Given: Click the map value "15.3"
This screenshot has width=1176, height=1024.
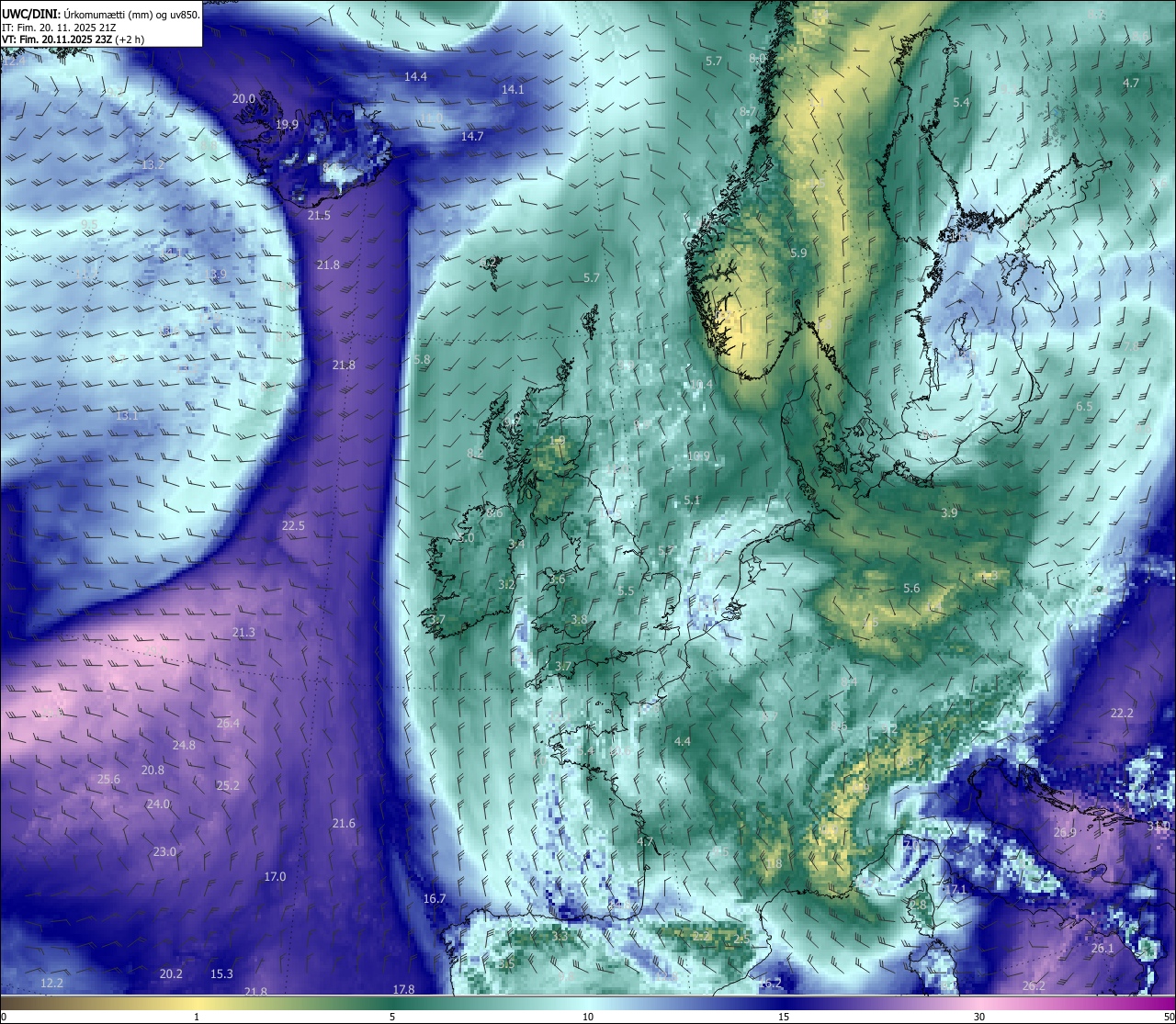Looking at the screenshot, I should tap(221, 973).
